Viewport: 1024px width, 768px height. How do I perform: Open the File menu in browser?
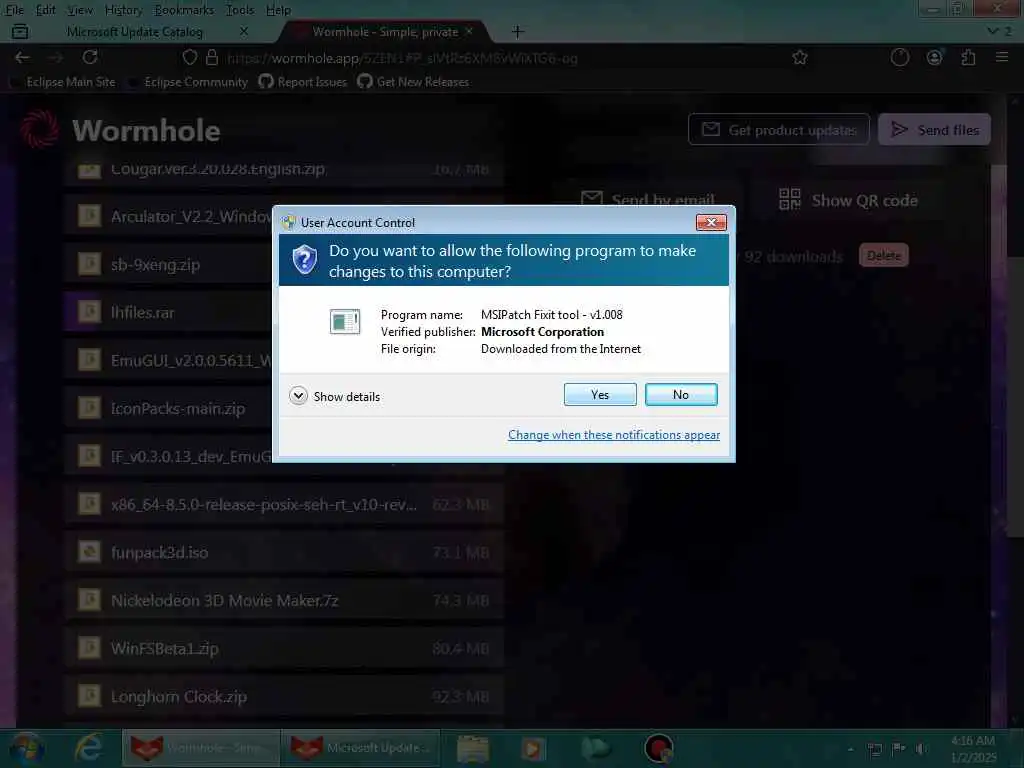14,10
